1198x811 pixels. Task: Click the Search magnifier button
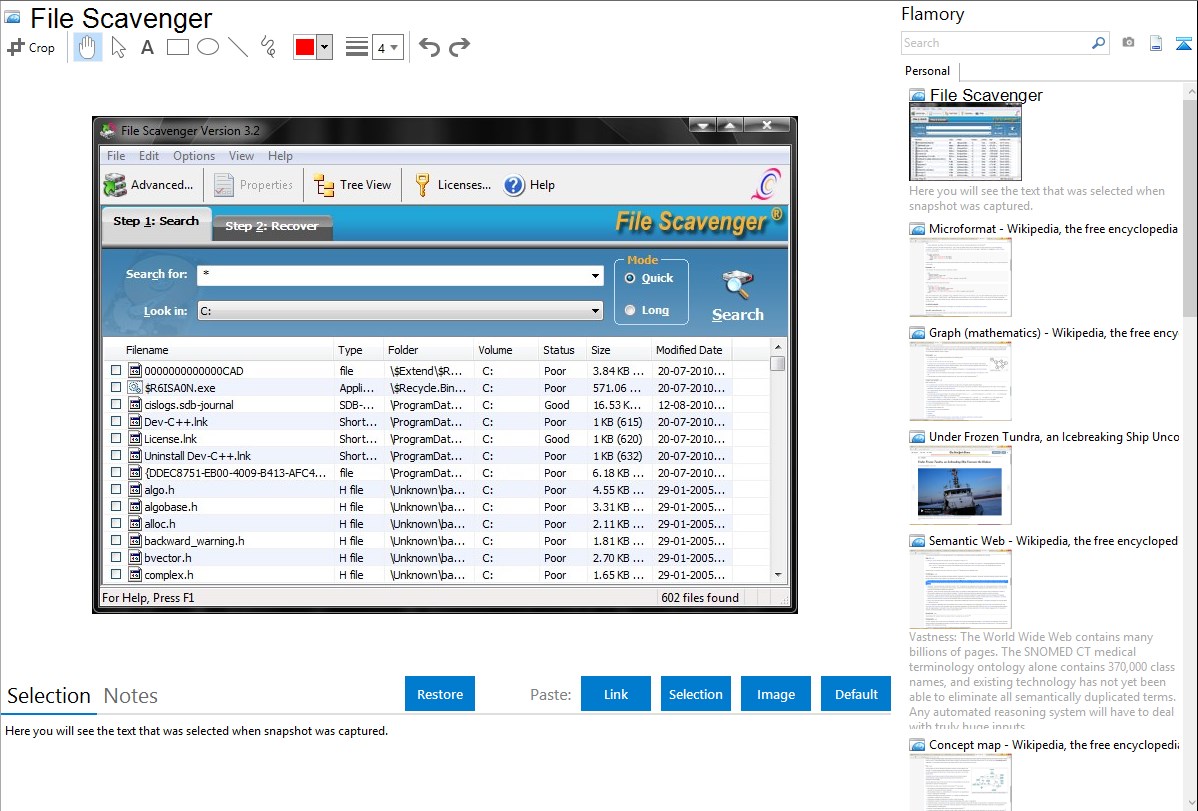click(737, 297)
